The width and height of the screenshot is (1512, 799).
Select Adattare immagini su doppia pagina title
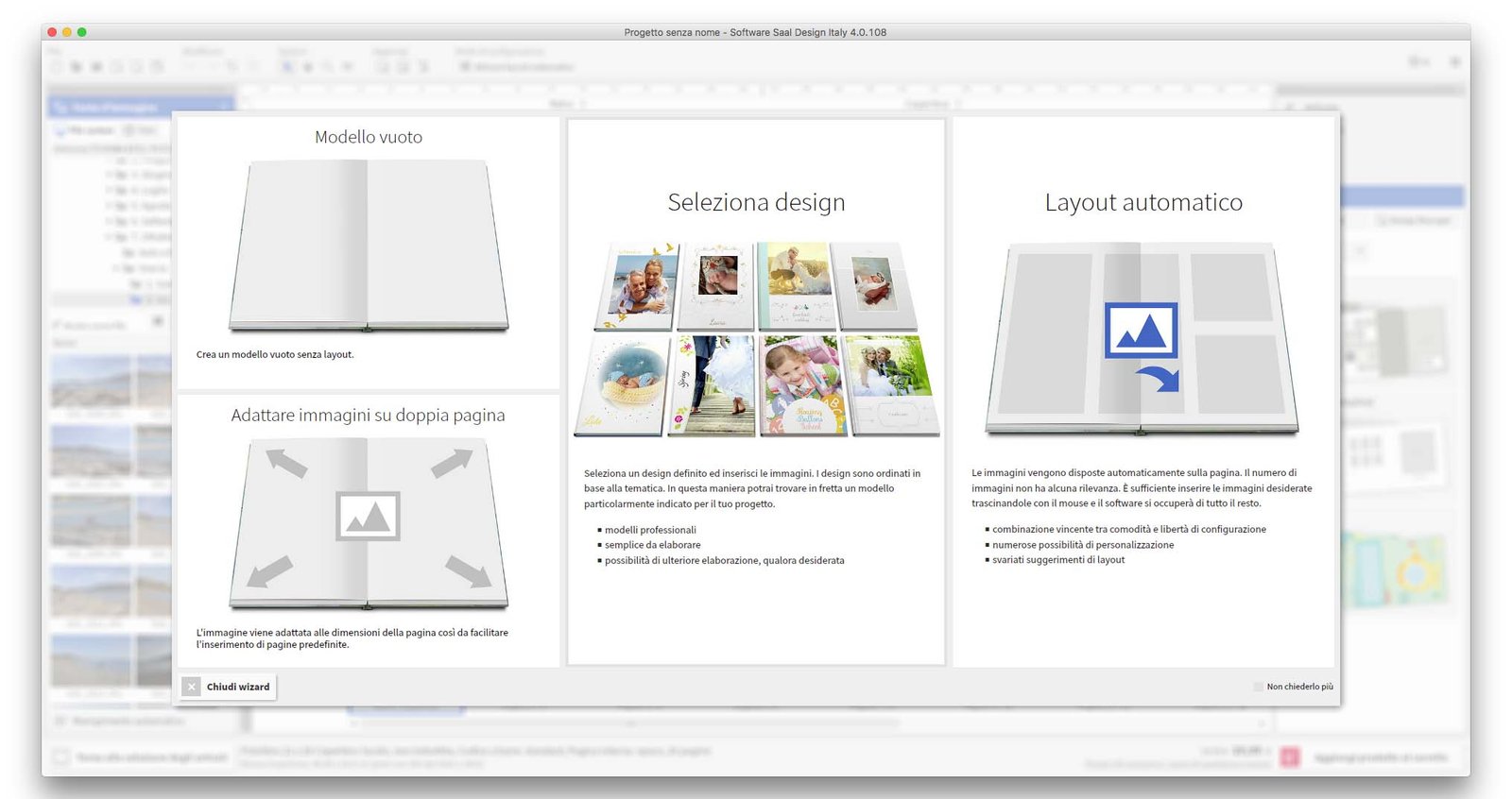368,416
